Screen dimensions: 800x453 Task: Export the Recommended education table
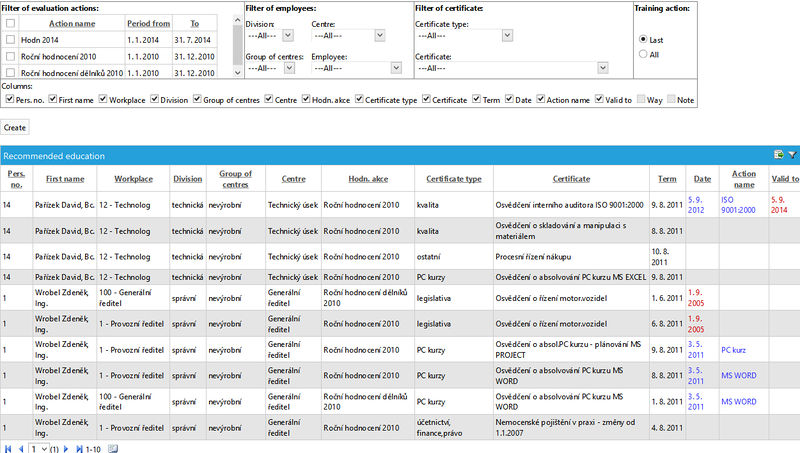pos(779,155)
